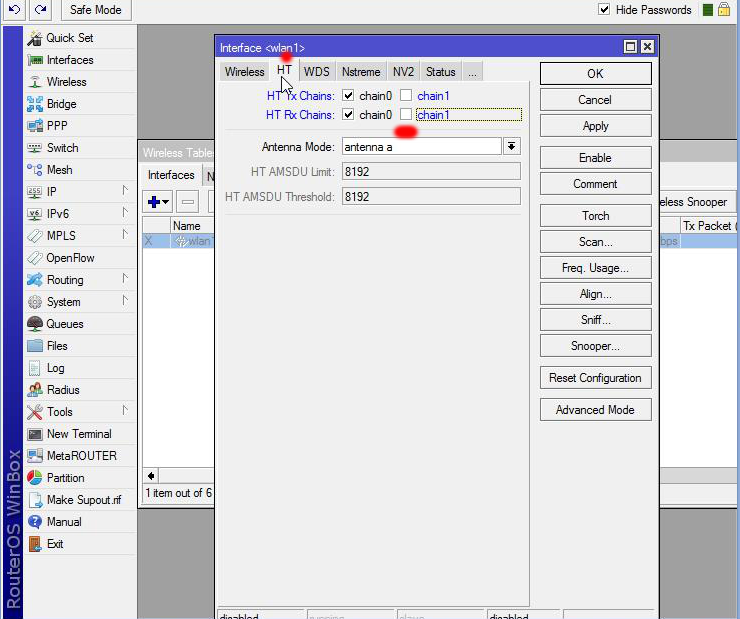Open the Antenna Mode dropdown arrow
This screenshot has width=740, height=619.
[512, 147]
